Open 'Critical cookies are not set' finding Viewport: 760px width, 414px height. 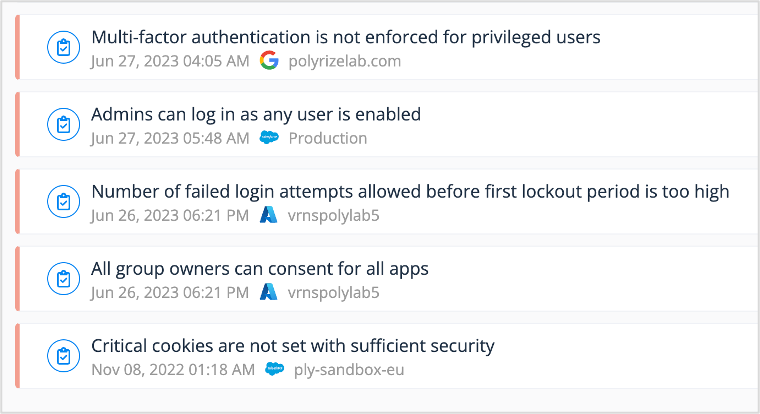(293, 346)
